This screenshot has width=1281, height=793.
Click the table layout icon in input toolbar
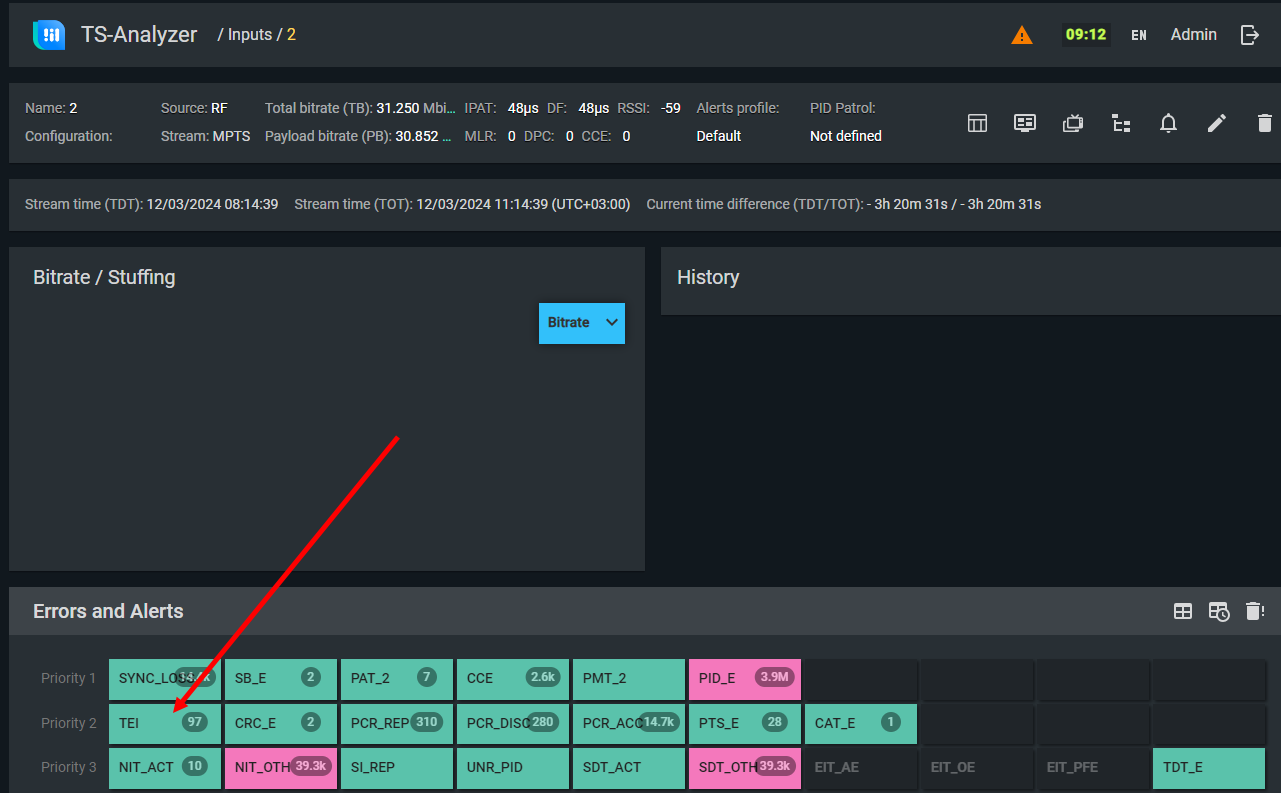[x=977, y=123]
